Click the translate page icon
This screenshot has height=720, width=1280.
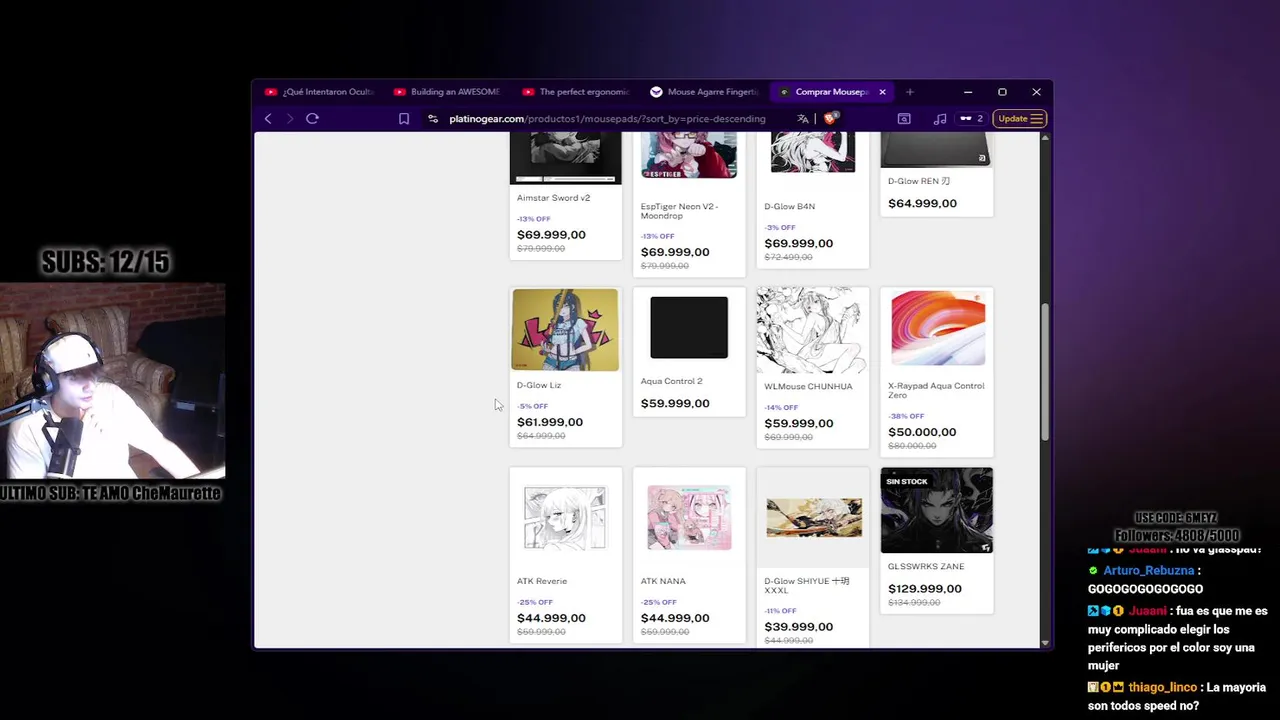pos(803,119)
